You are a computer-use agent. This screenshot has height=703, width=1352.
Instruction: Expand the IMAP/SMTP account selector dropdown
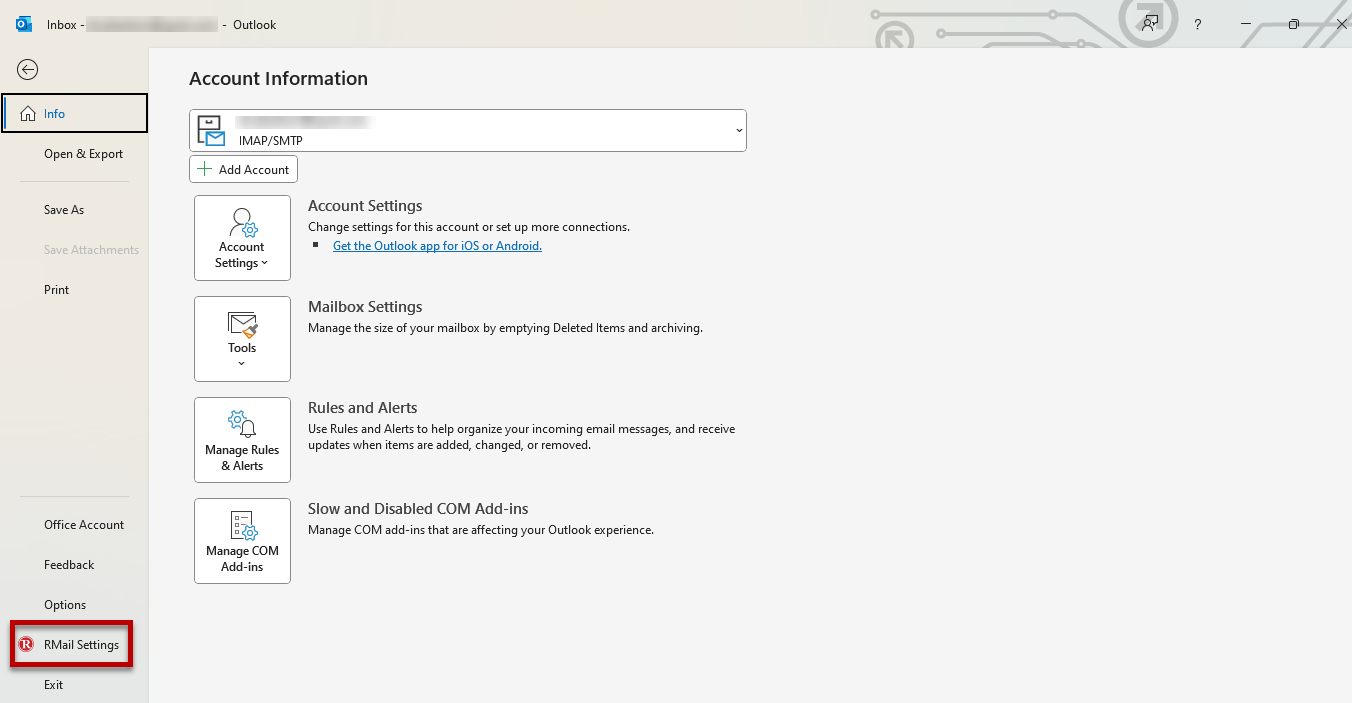[739, 131]
